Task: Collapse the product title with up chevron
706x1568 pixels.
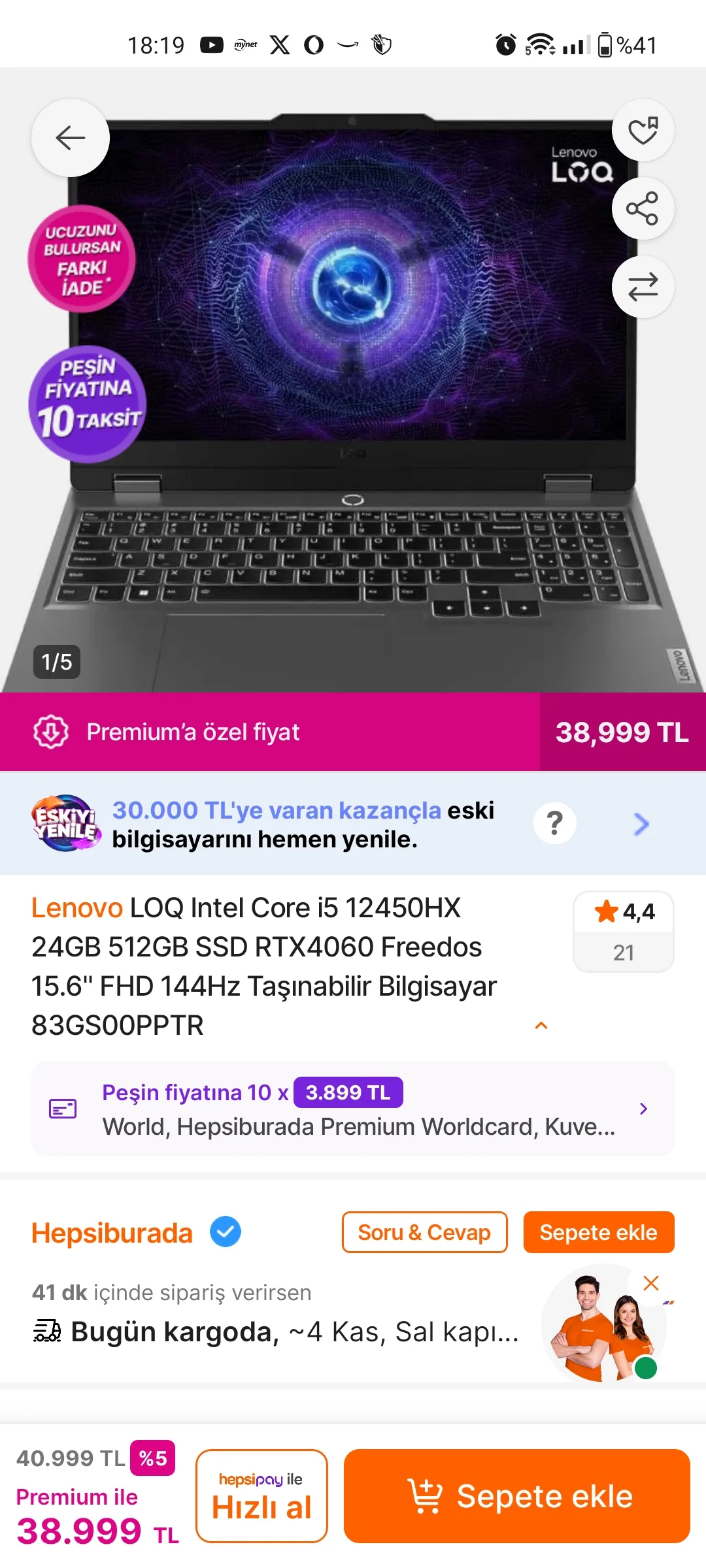Action: 541,1026
